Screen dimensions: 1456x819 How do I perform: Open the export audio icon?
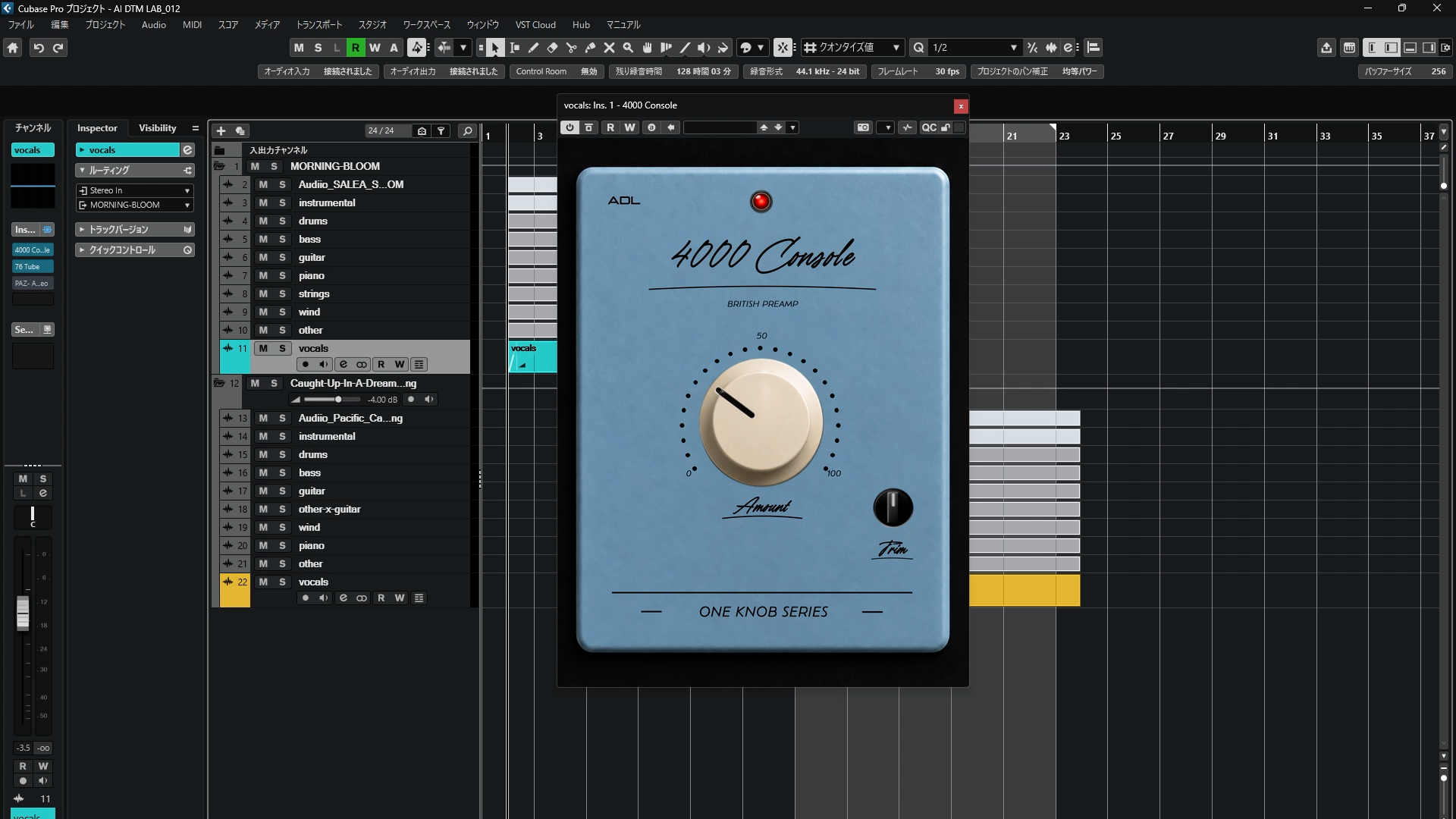pos(1326,48)
